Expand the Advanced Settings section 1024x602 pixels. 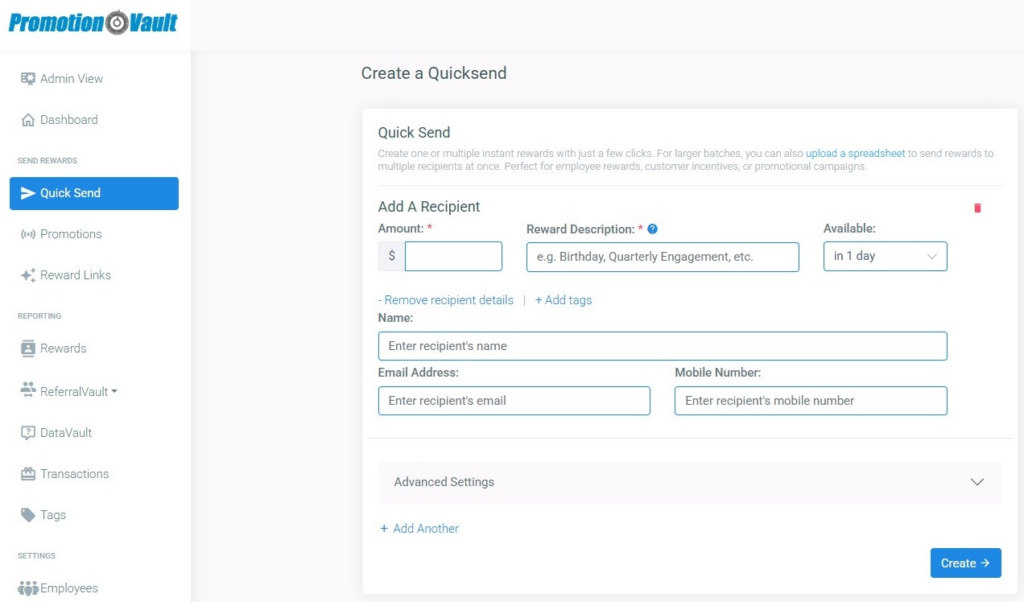689,482
